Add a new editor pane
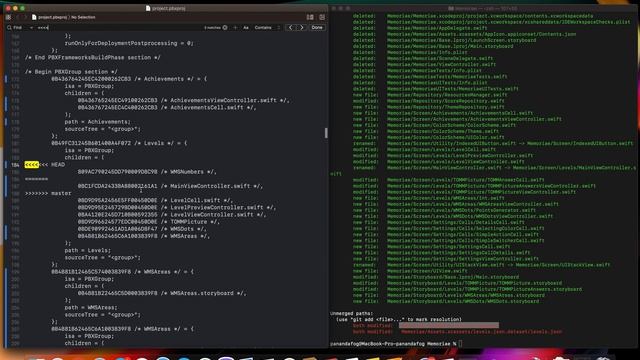This screenshot has height=360, width=640. point(322,17)
